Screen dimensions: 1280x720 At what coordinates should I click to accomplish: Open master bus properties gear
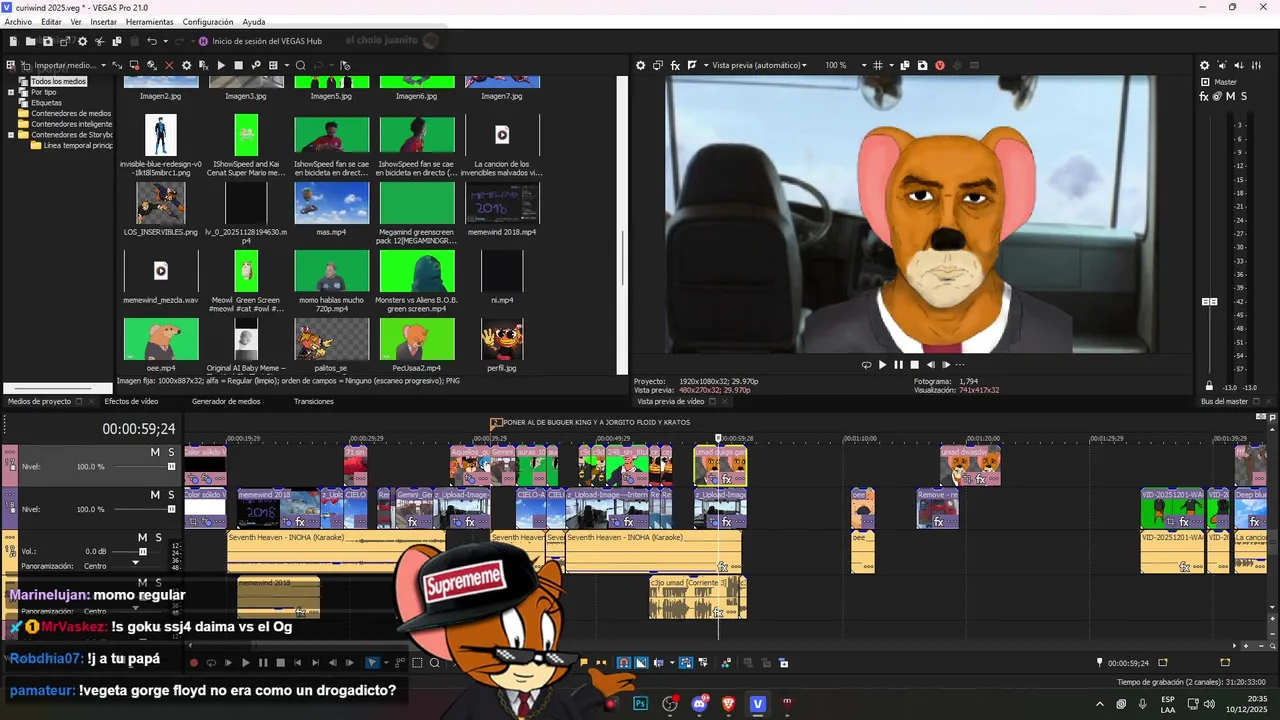click(x=1204, y=65)
